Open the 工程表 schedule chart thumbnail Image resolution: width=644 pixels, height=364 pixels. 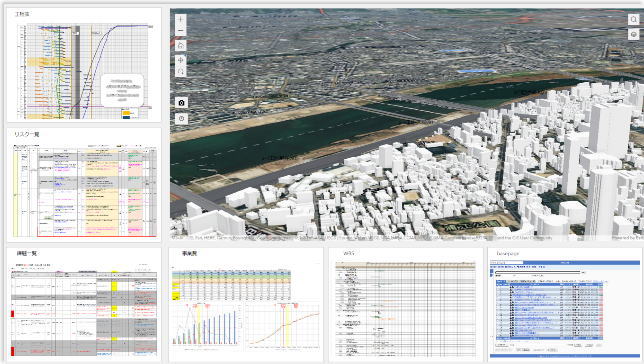tap(84, 72)
